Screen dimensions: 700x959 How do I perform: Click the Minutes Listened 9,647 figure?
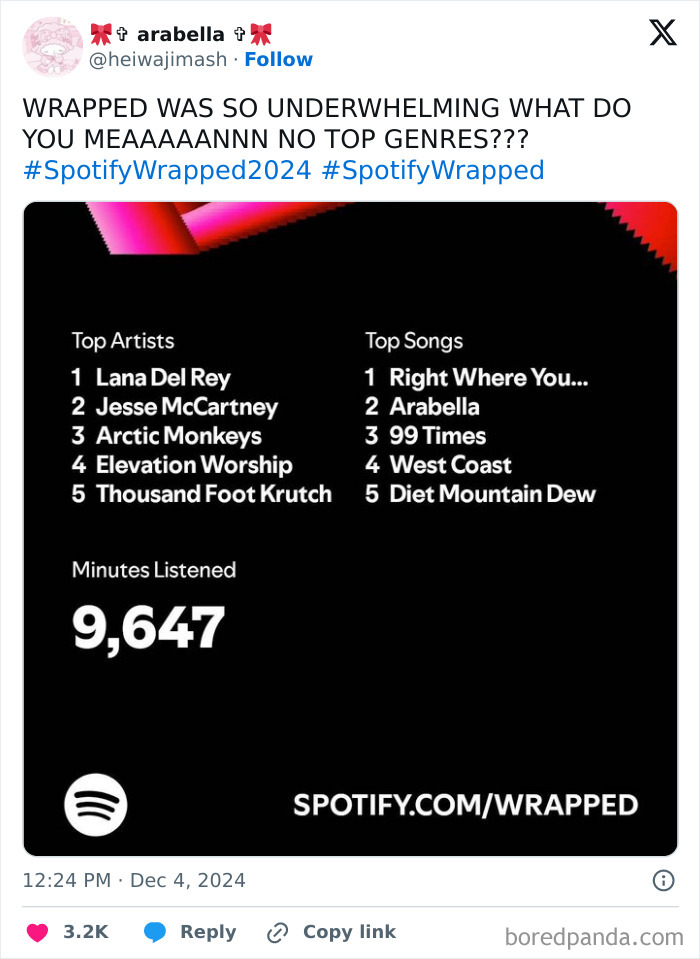[x=146, y=626]
